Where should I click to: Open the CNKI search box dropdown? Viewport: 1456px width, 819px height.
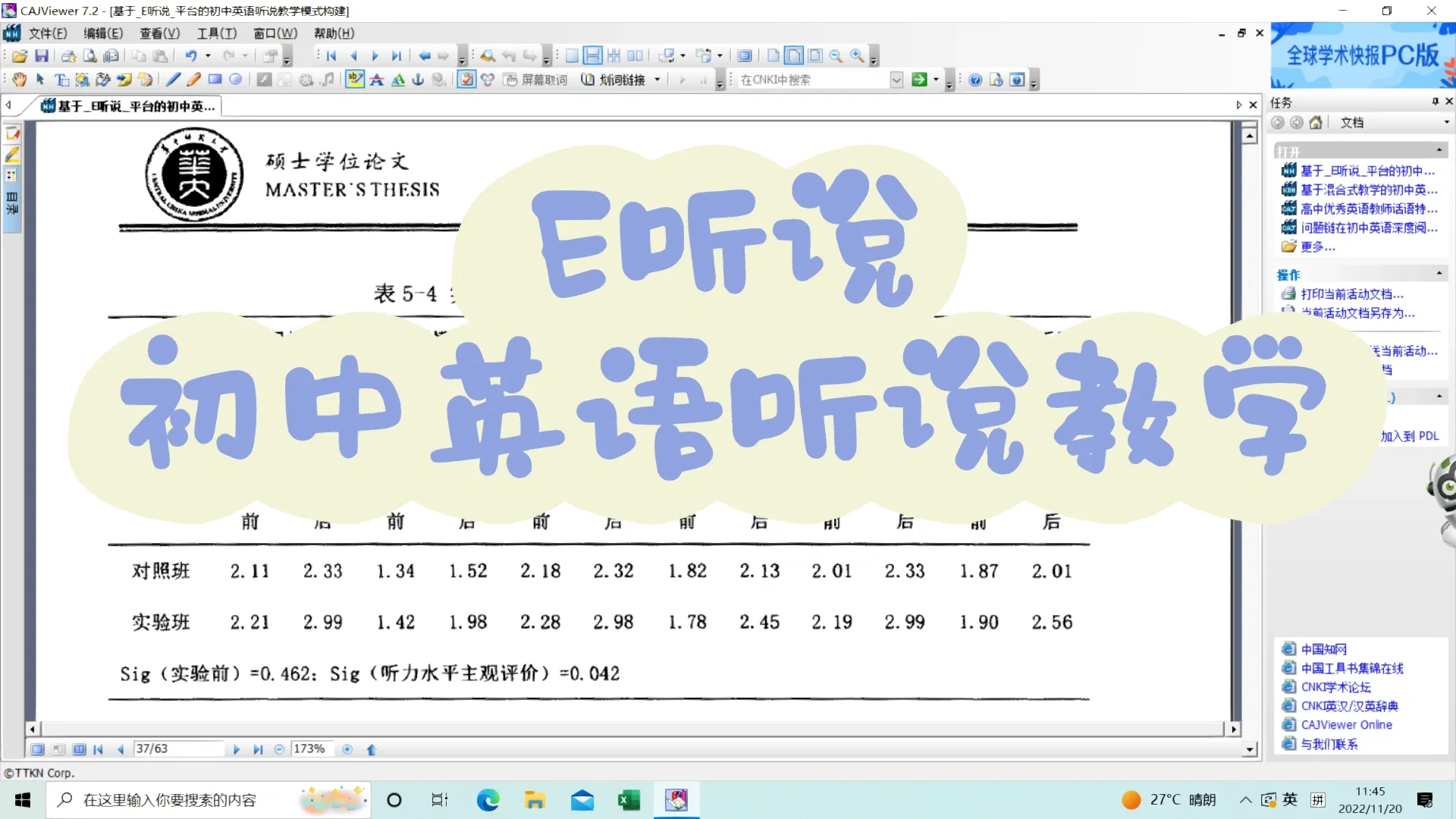(x=896, y=80)
